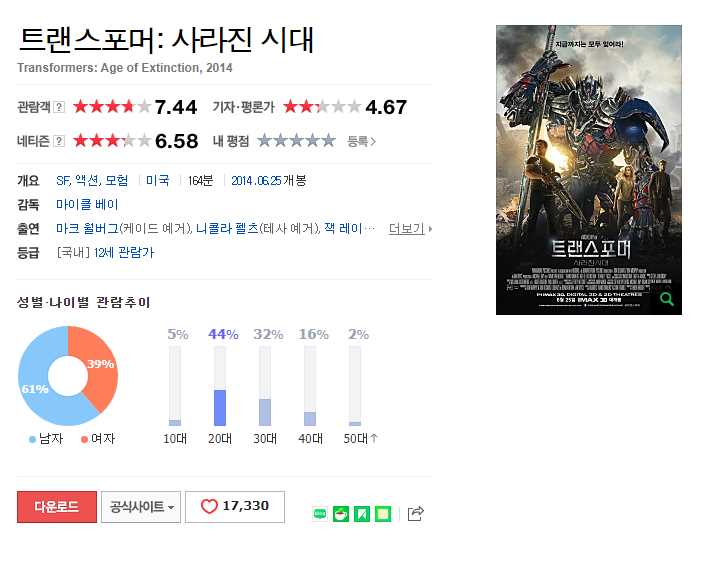Open the Transformers movie poster thumbnail

(x=589, y=170)
